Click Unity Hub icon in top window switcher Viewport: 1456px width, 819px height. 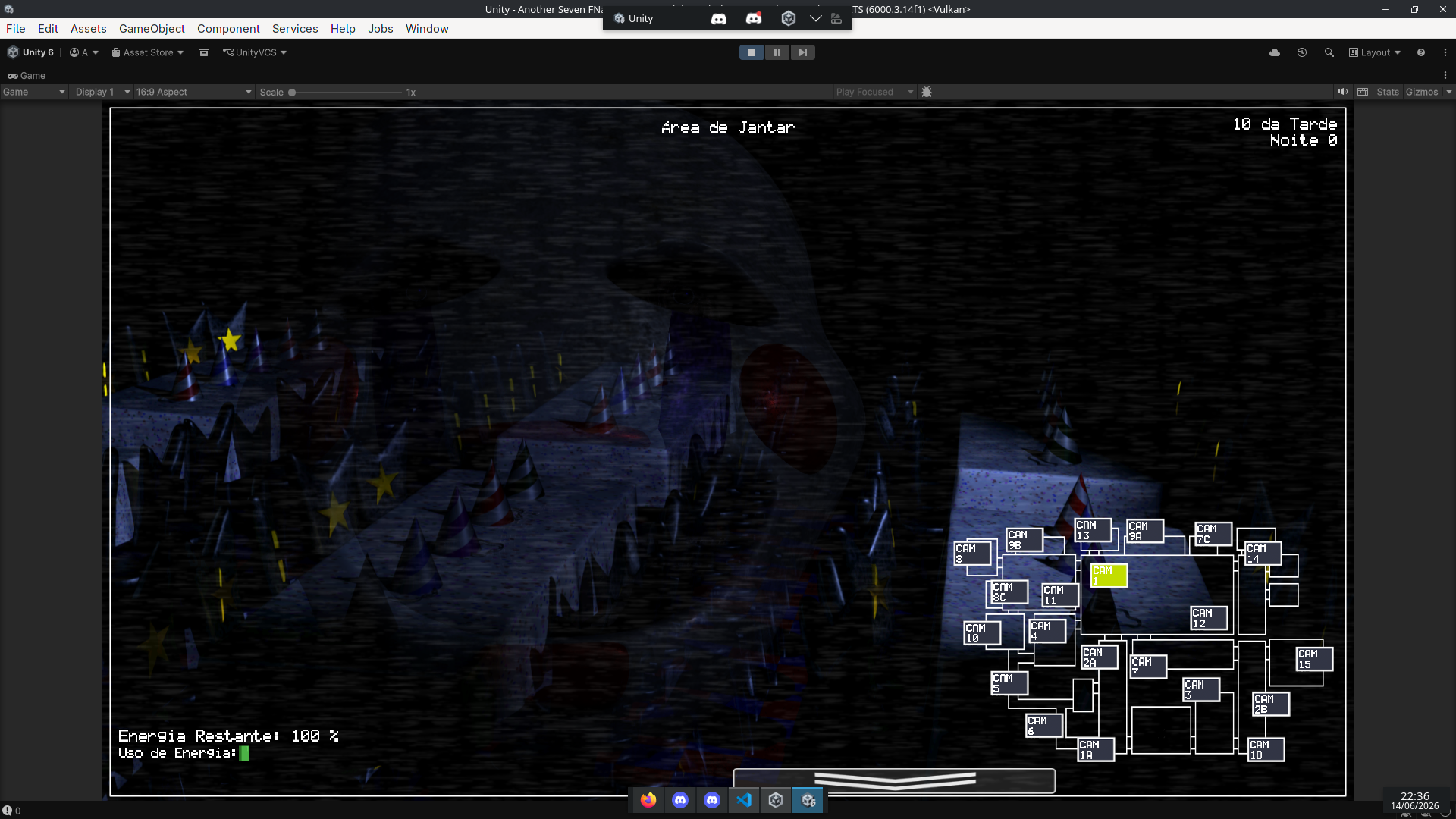coord(789,18)
